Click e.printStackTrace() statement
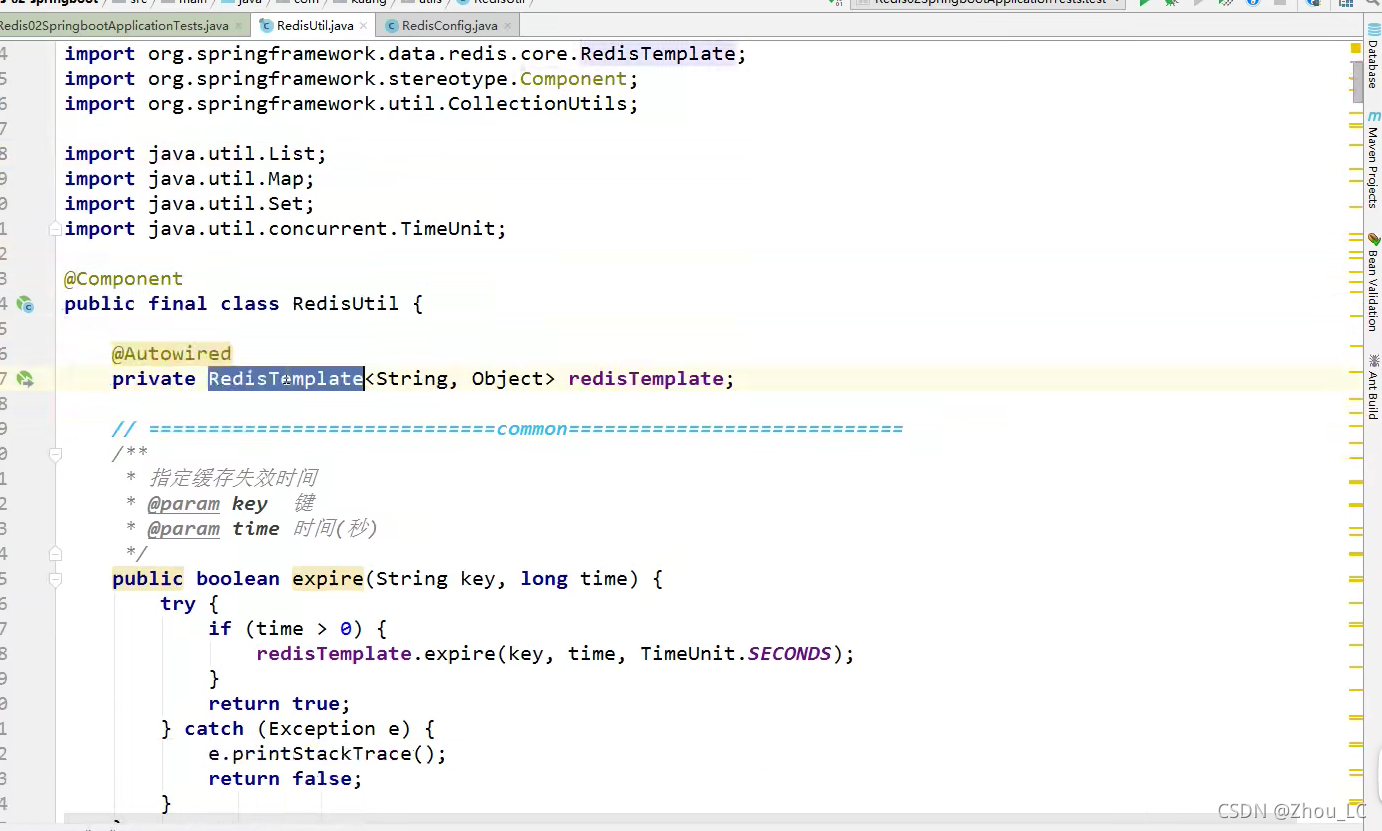 (x=327, y=754)
